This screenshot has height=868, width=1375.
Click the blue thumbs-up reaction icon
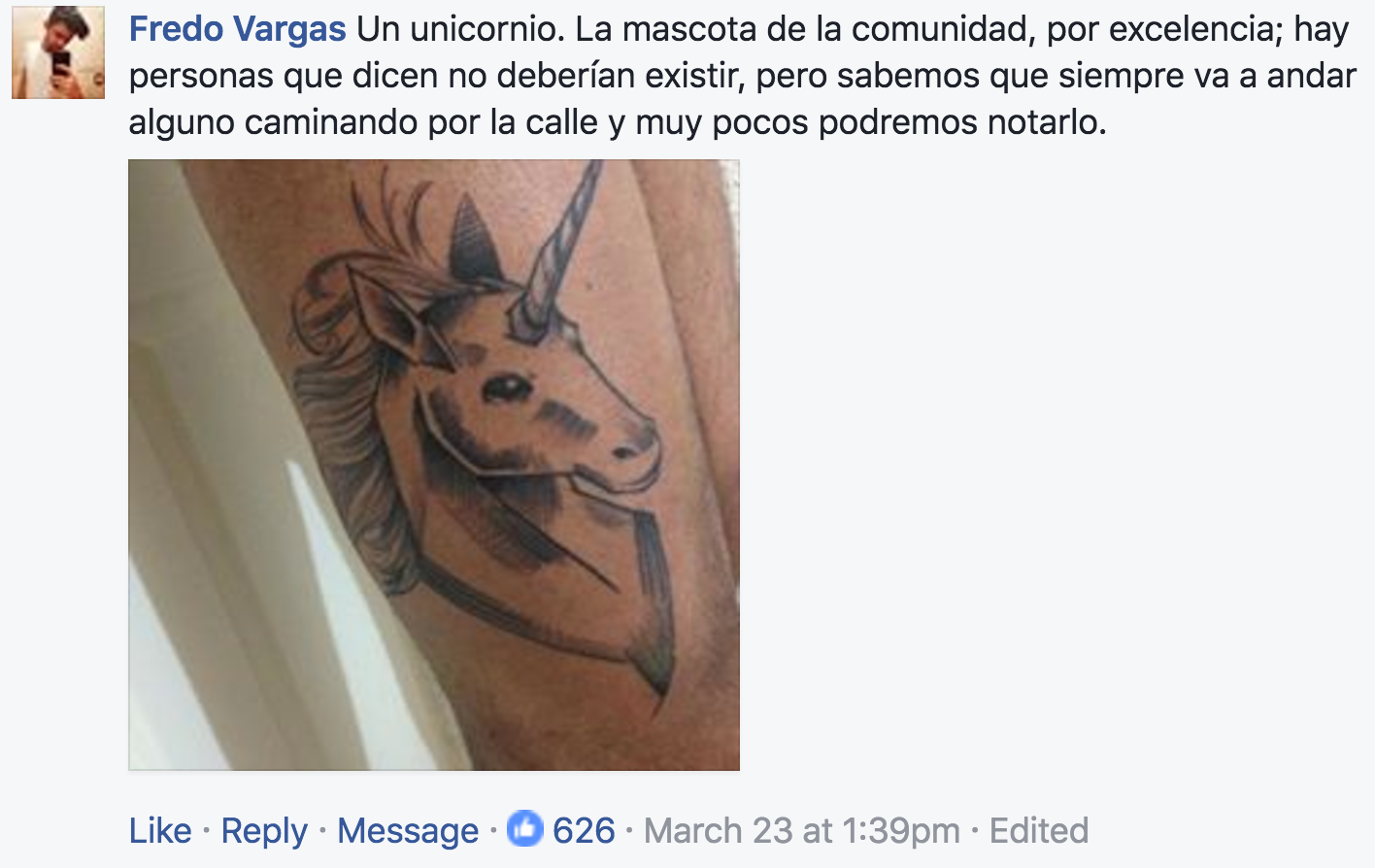point(525,828)
